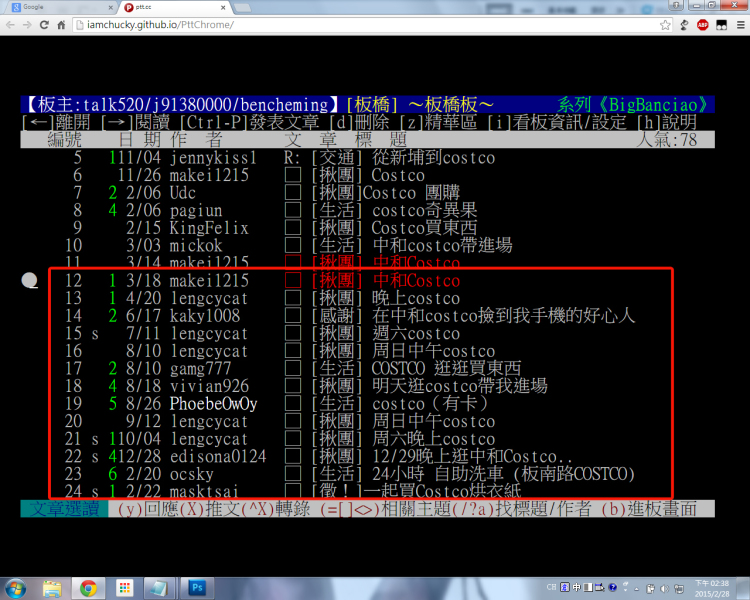The image size is (750, 600).
Task: Open the IME tool menu icon
Action: 600,587
